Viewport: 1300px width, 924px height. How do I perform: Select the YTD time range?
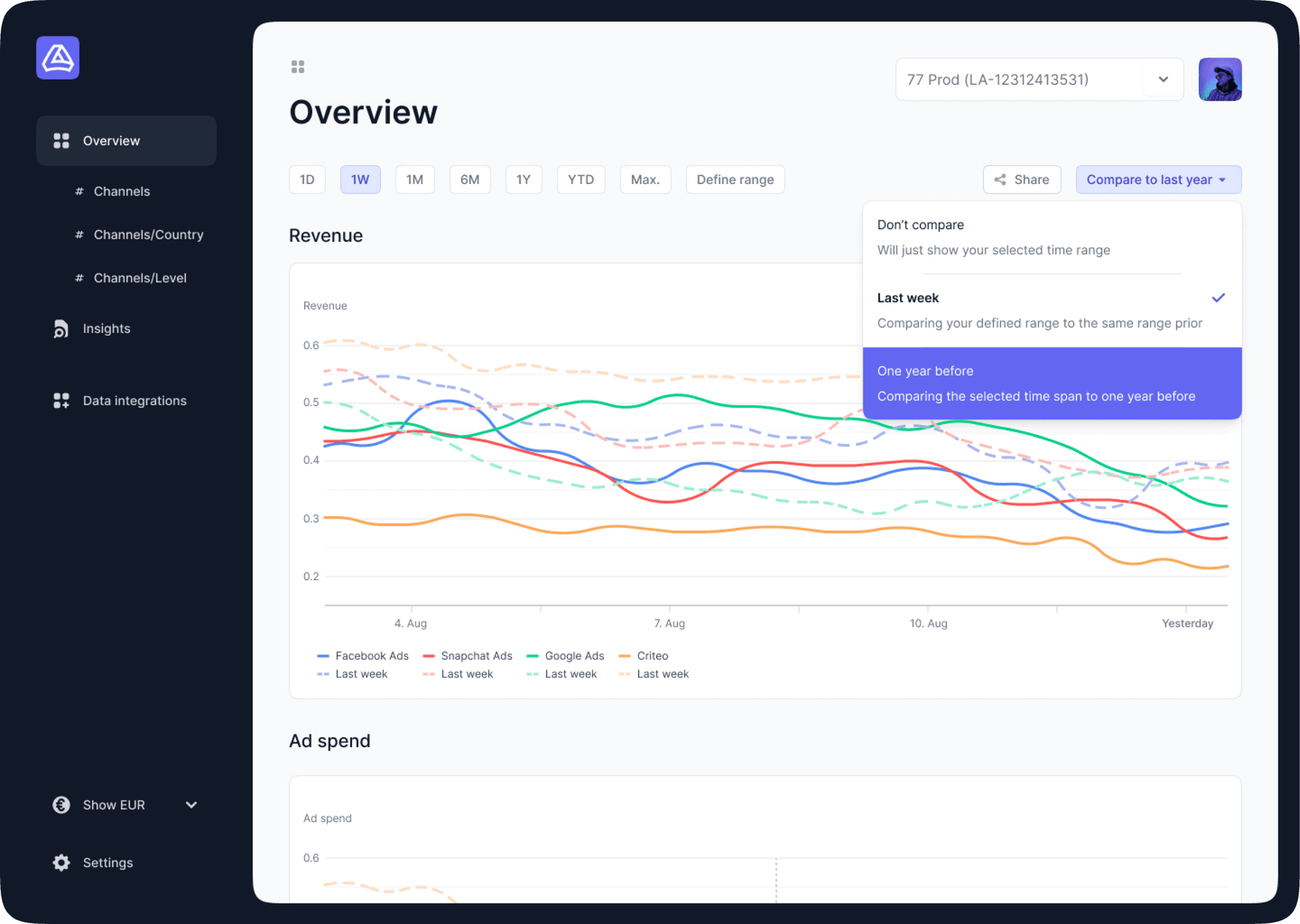(x=580, y=180)
